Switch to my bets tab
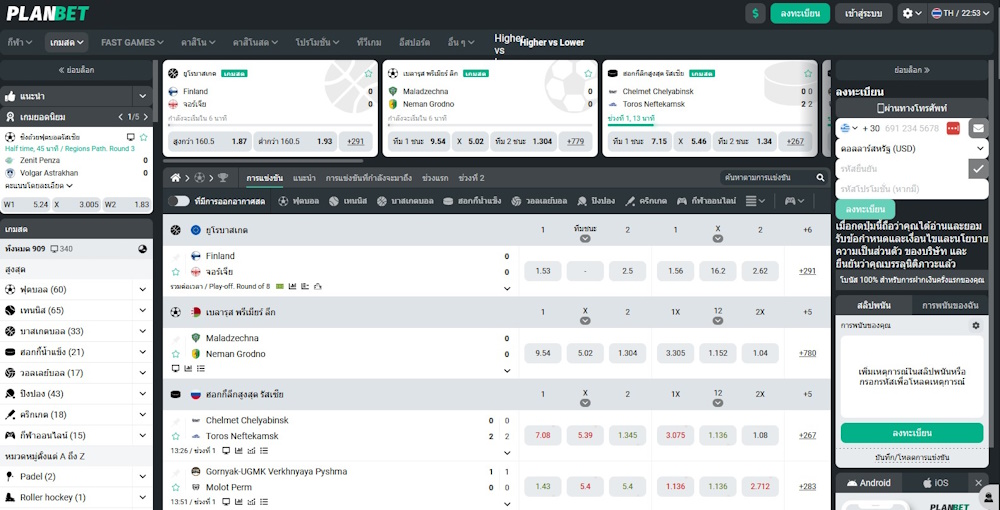 950,305
